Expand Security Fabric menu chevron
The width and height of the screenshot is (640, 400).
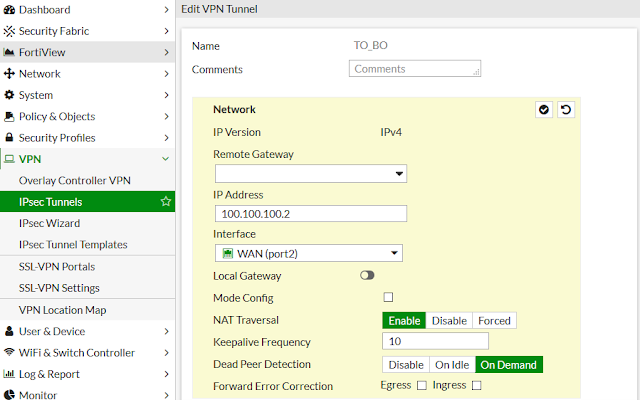(x=166, y=31)
